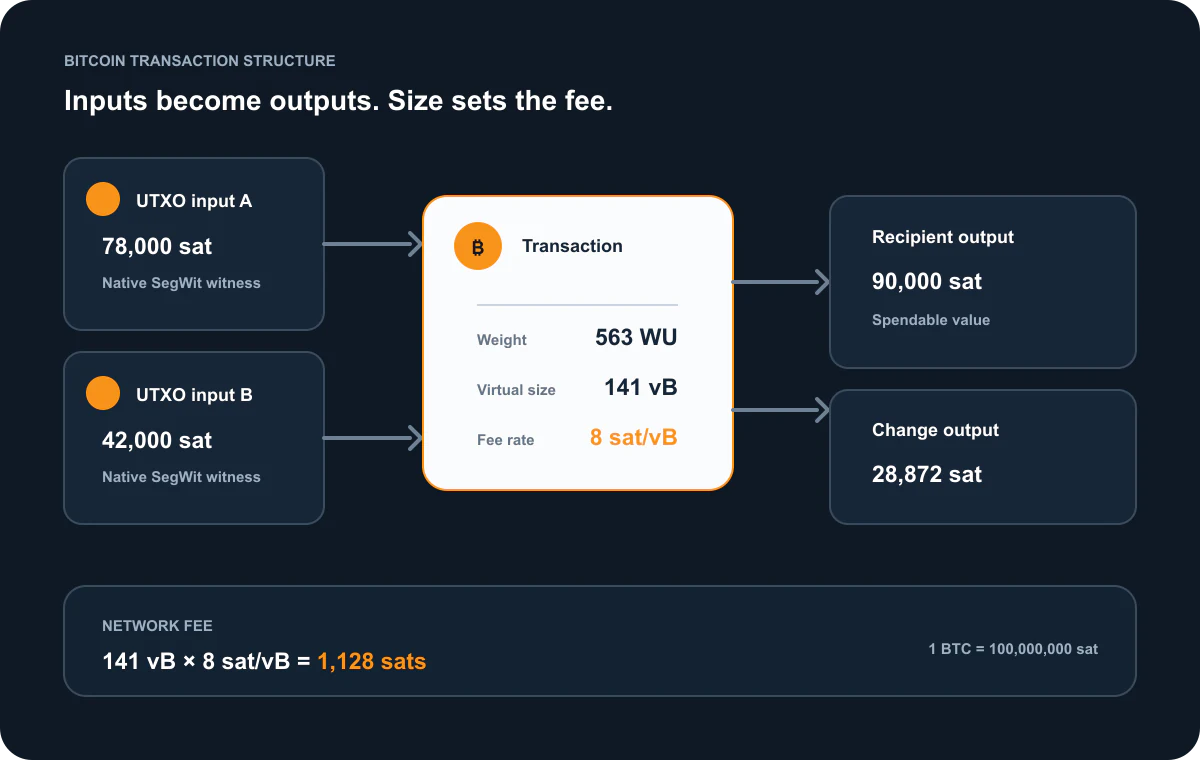Click the orange circle icon beside UTXO input A
Image resolution: width=1200 pixels, height=760 pixels.
point(103,200)
